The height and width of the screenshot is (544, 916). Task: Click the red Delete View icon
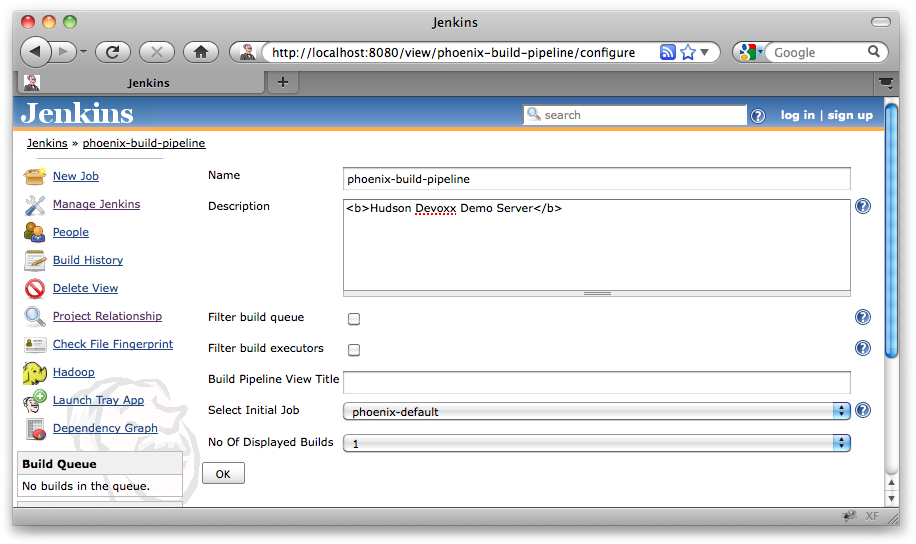[34, 289]
